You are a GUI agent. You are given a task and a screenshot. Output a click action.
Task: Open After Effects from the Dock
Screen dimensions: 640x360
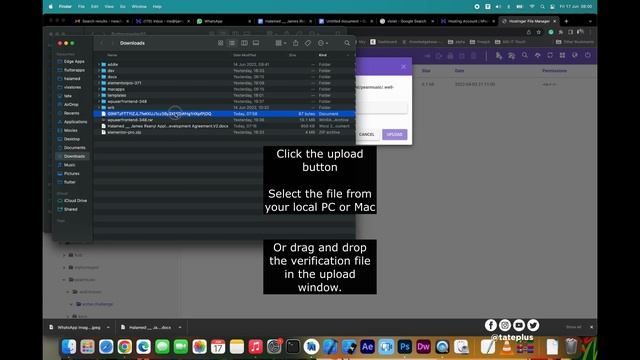367,347
